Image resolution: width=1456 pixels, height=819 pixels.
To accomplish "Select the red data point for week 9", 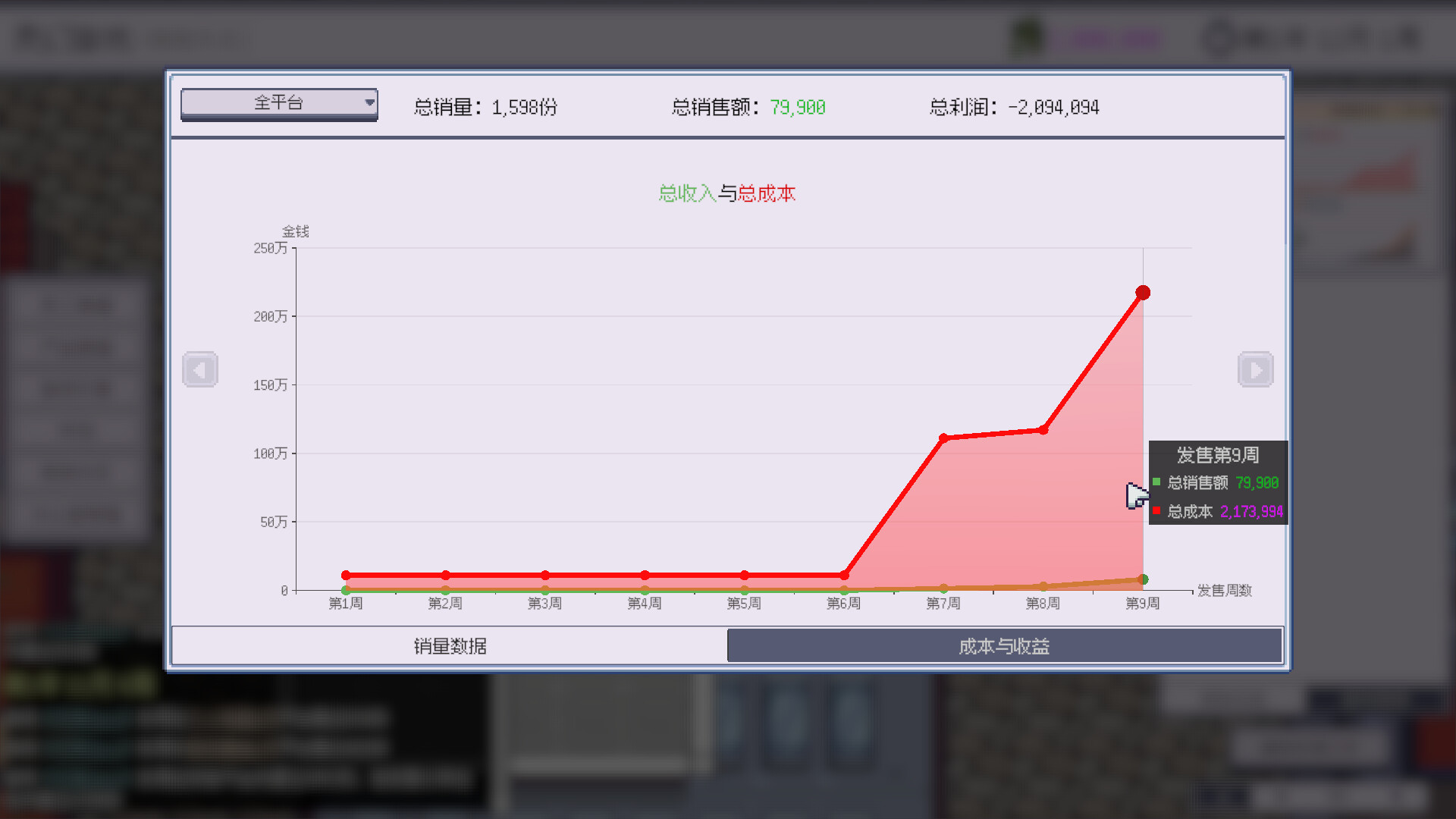I will [1142, 291].
